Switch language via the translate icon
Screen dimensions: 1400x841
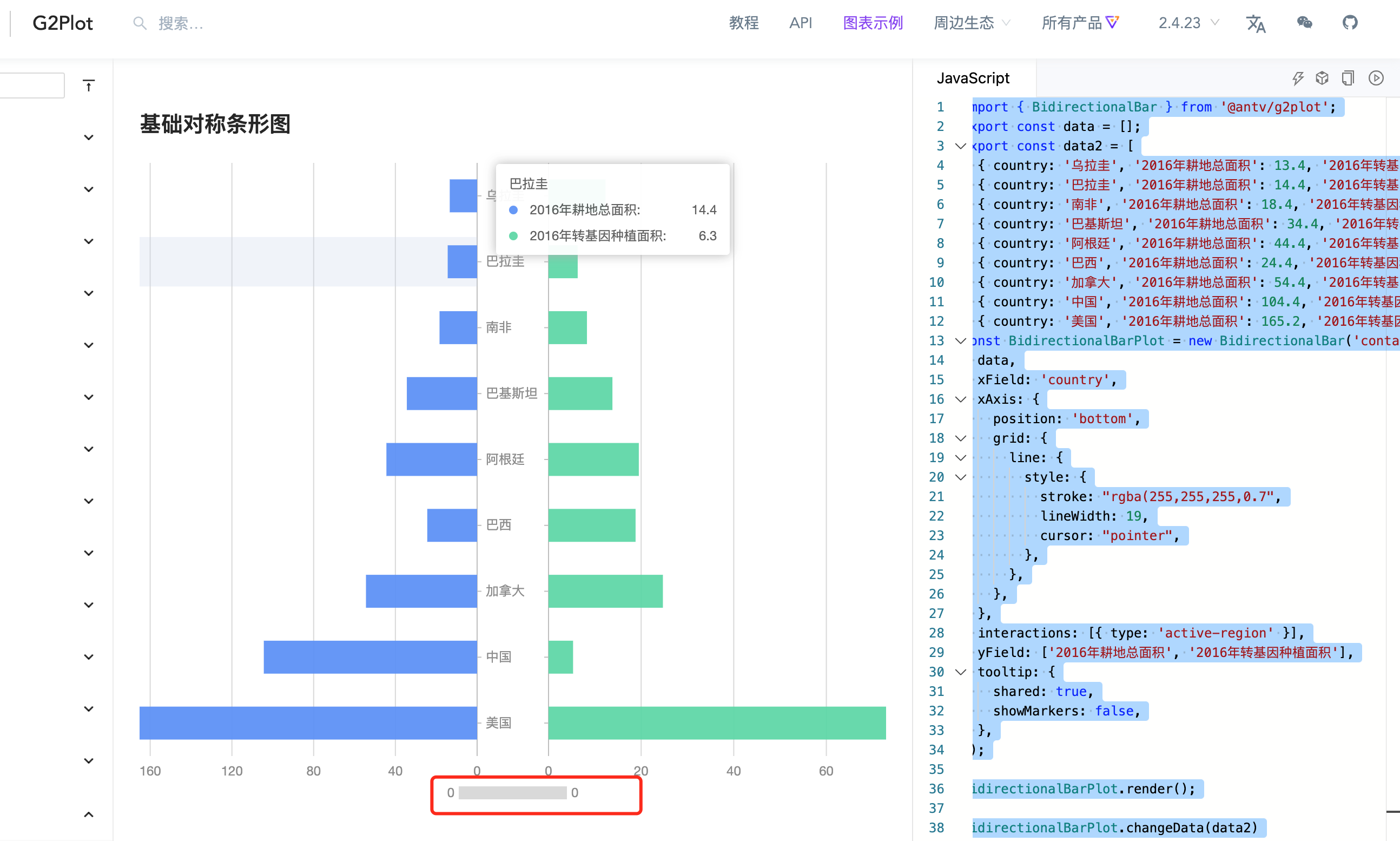(1256, 24)
